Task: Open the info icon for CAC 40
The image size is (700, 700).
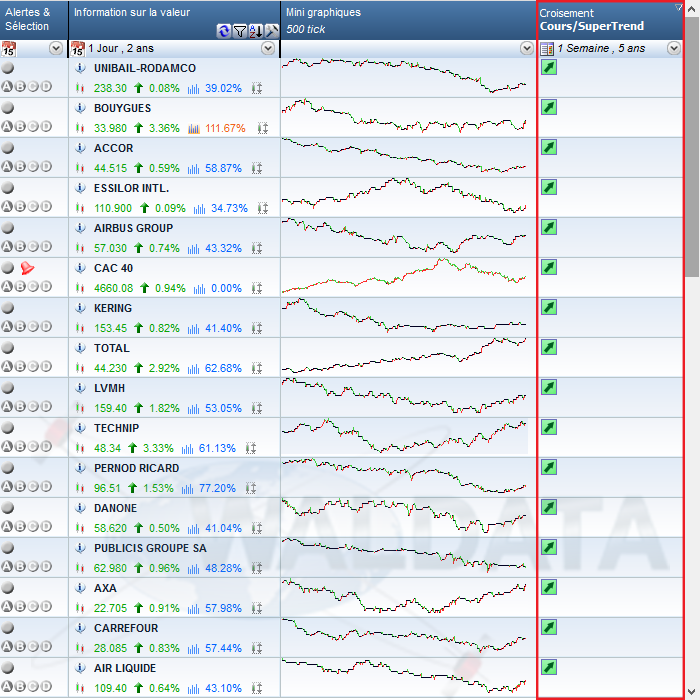Action: pyautogui.click(x=80, y=268)
